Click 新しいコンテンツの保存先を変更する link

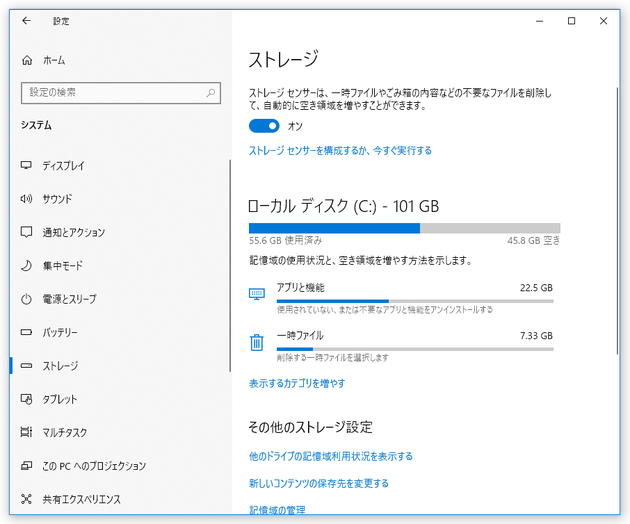[x=319, y=483]
